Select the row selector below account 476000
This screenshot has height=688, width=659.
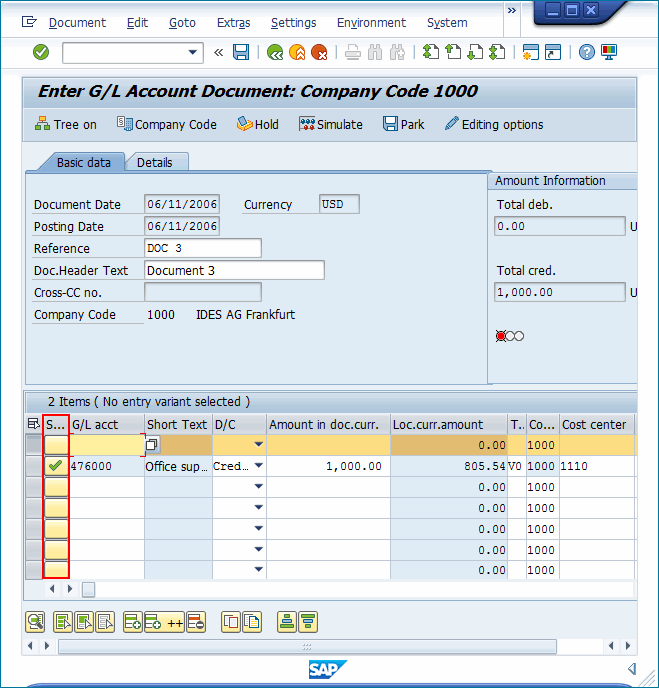point(34,487)
